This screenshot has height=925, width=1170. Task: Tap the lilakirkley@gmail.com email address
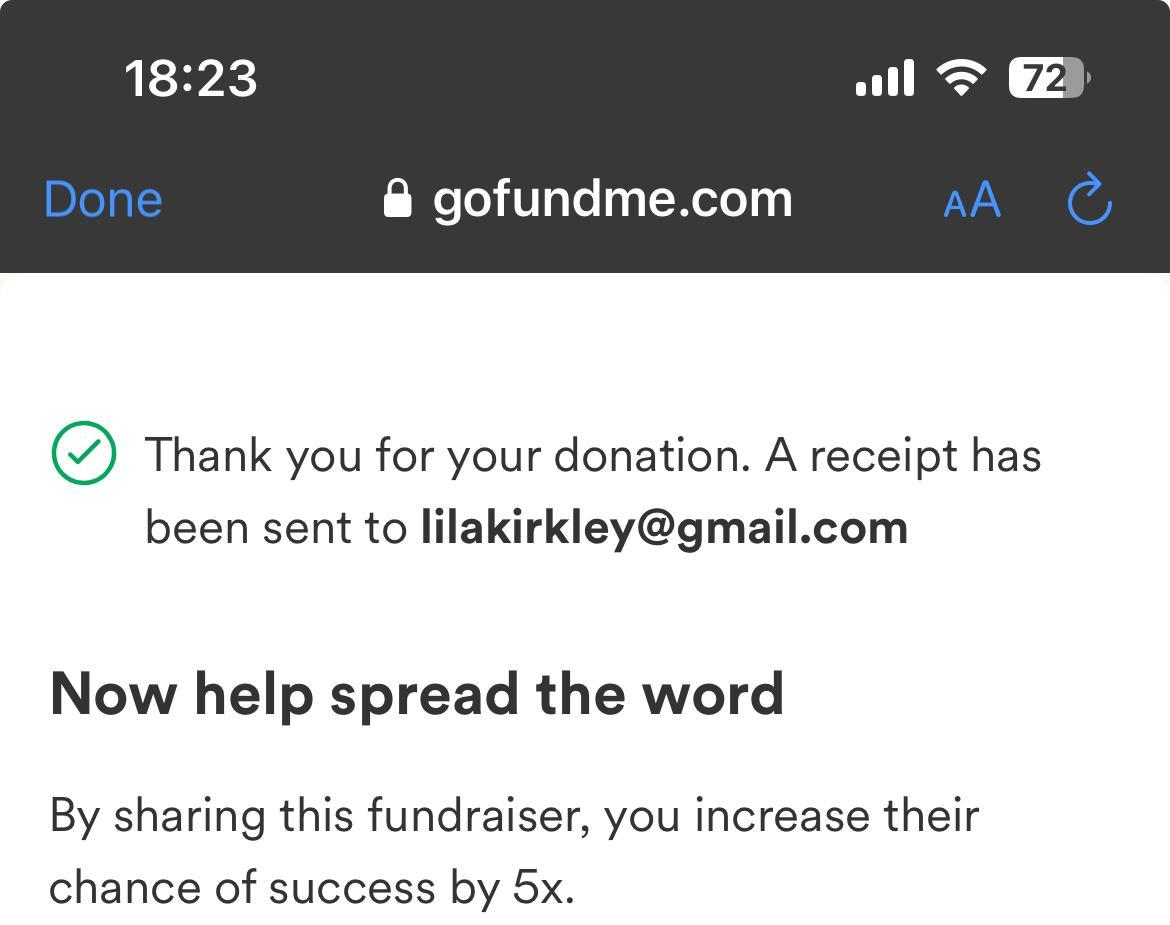click(664, 527)
